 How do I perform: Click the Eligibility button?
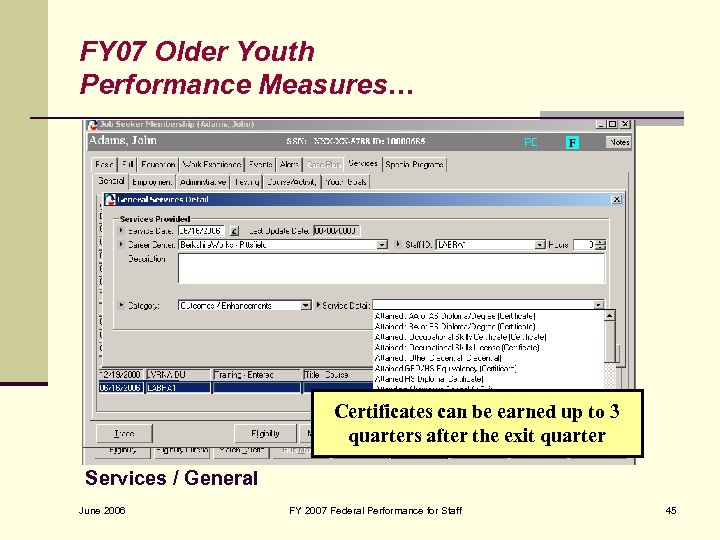(x=265, y=433)
